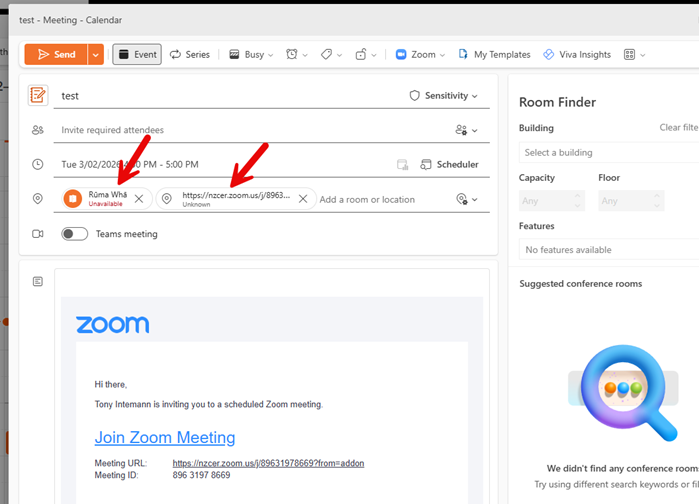Send the meeting invitation

pyautogui.click(x=56, y=54)
